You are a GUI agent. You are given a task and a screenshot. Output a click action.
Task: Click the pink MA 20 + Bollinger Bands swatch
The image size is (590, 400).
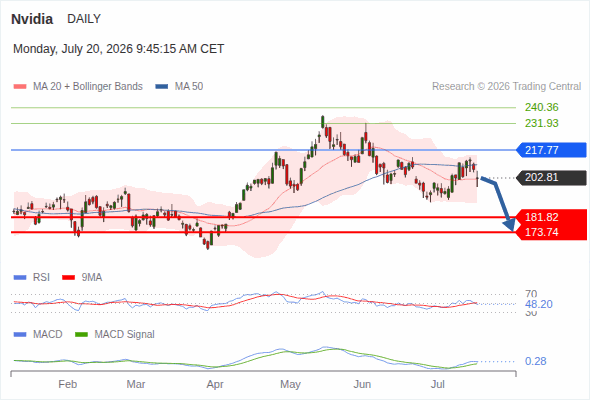point(20,87)
